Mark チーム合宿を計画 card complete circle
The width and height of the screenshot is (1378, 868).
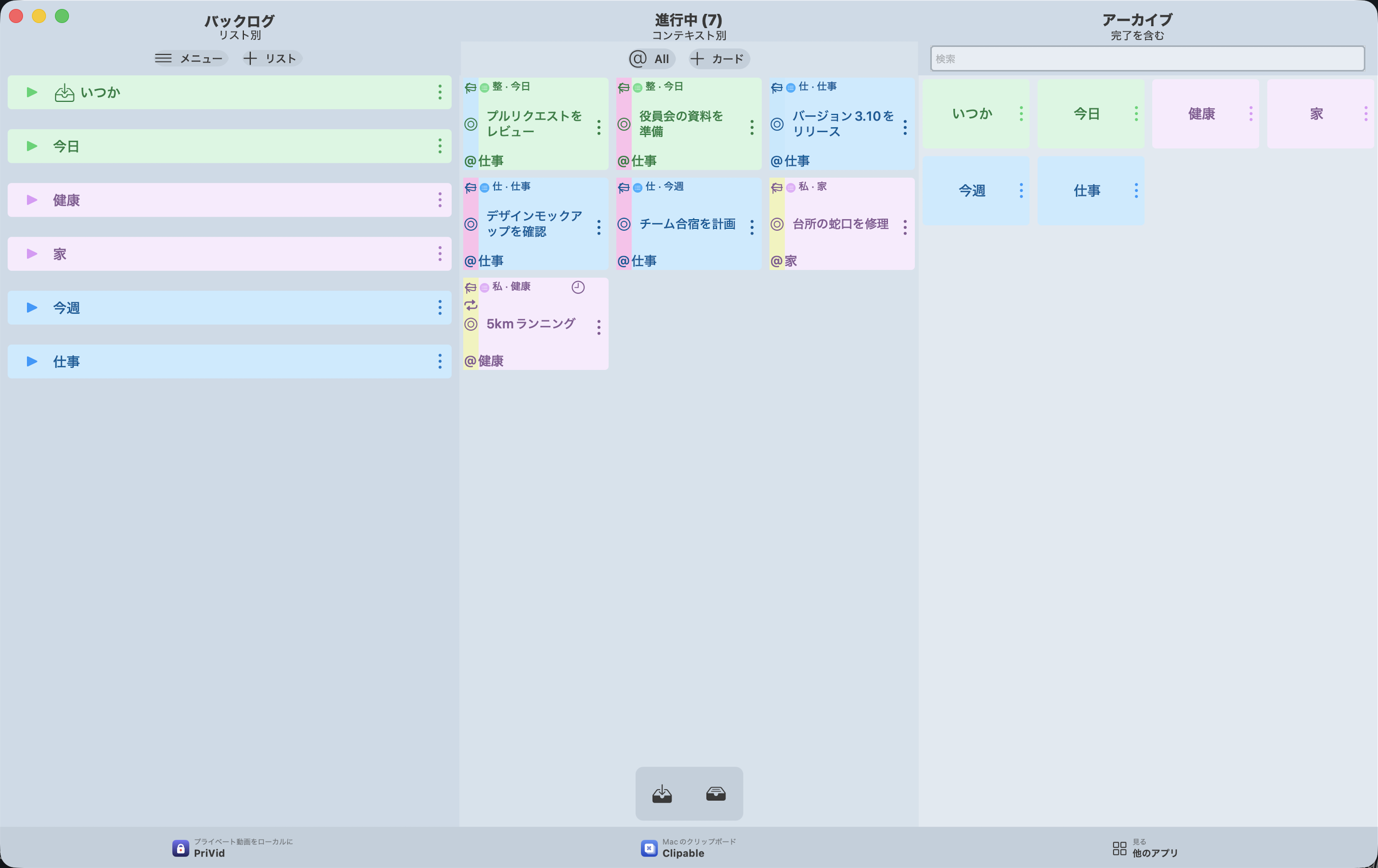pos(624,224)
